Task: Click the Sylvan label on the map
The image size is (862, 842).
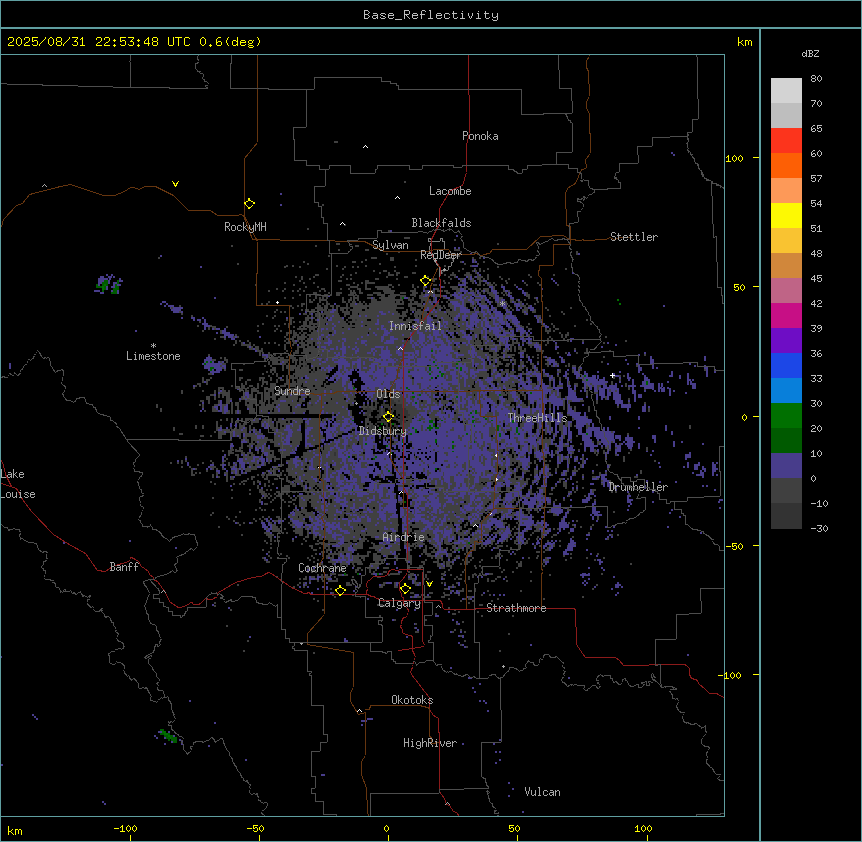Action: pyautogui.click(x=390, y=245)
